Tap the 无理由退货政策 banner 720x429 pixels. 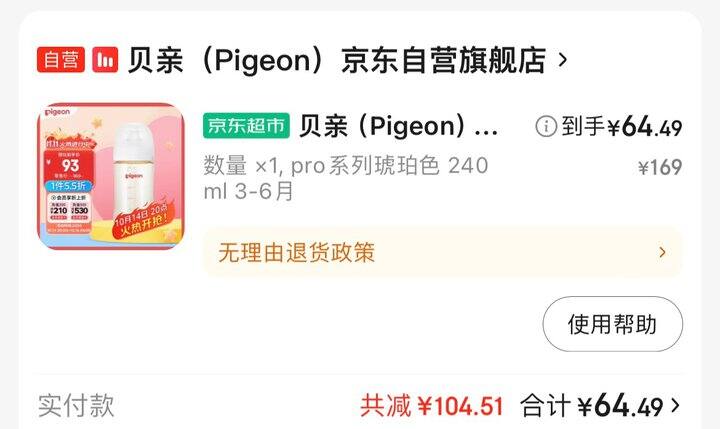443,252
